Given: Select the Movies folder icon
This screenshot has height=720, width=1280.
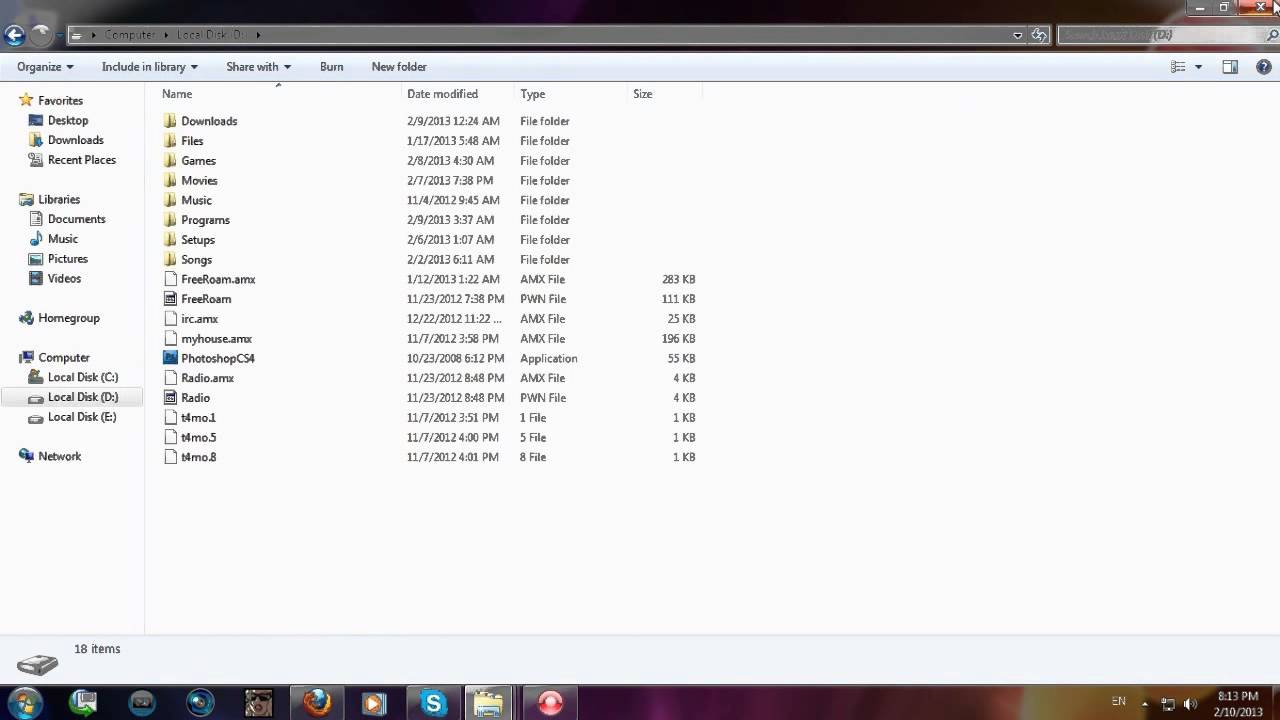Looking at the screenshot, I should (x=170, y=181).
